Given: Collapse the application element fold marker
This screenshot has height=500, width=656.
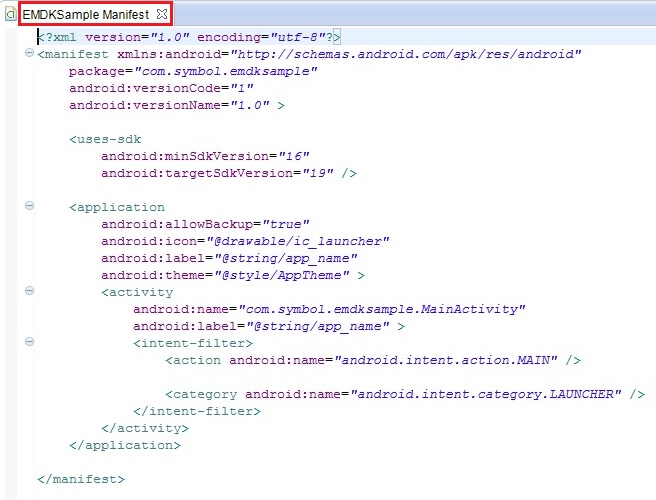Looking at the screenshot, I should 29,205.
